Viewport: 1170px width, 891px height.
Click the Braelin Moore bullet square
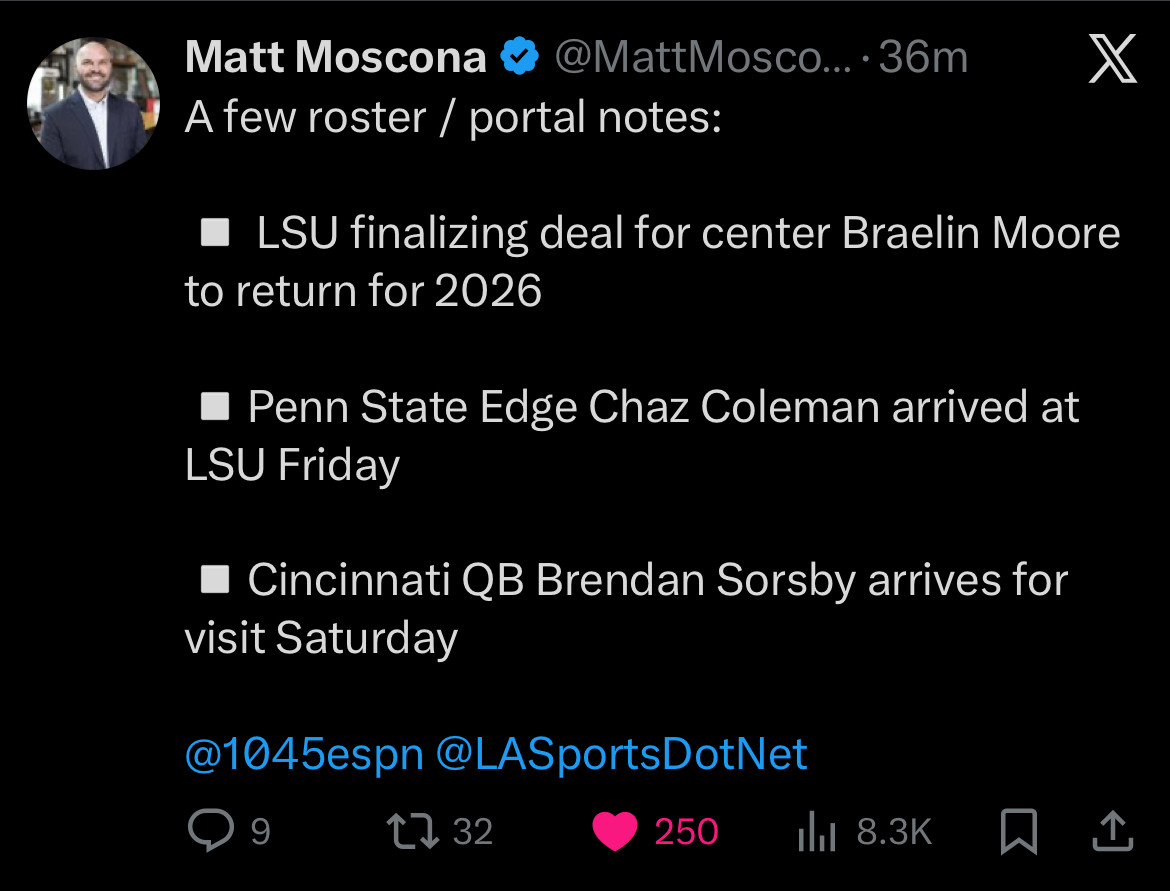215,234
